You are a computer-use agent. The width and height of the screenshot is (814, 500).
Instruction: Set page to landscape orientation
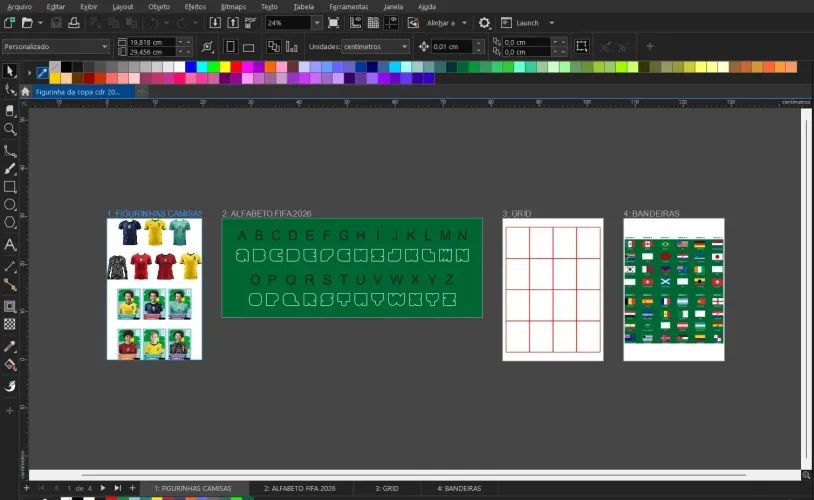249,47
